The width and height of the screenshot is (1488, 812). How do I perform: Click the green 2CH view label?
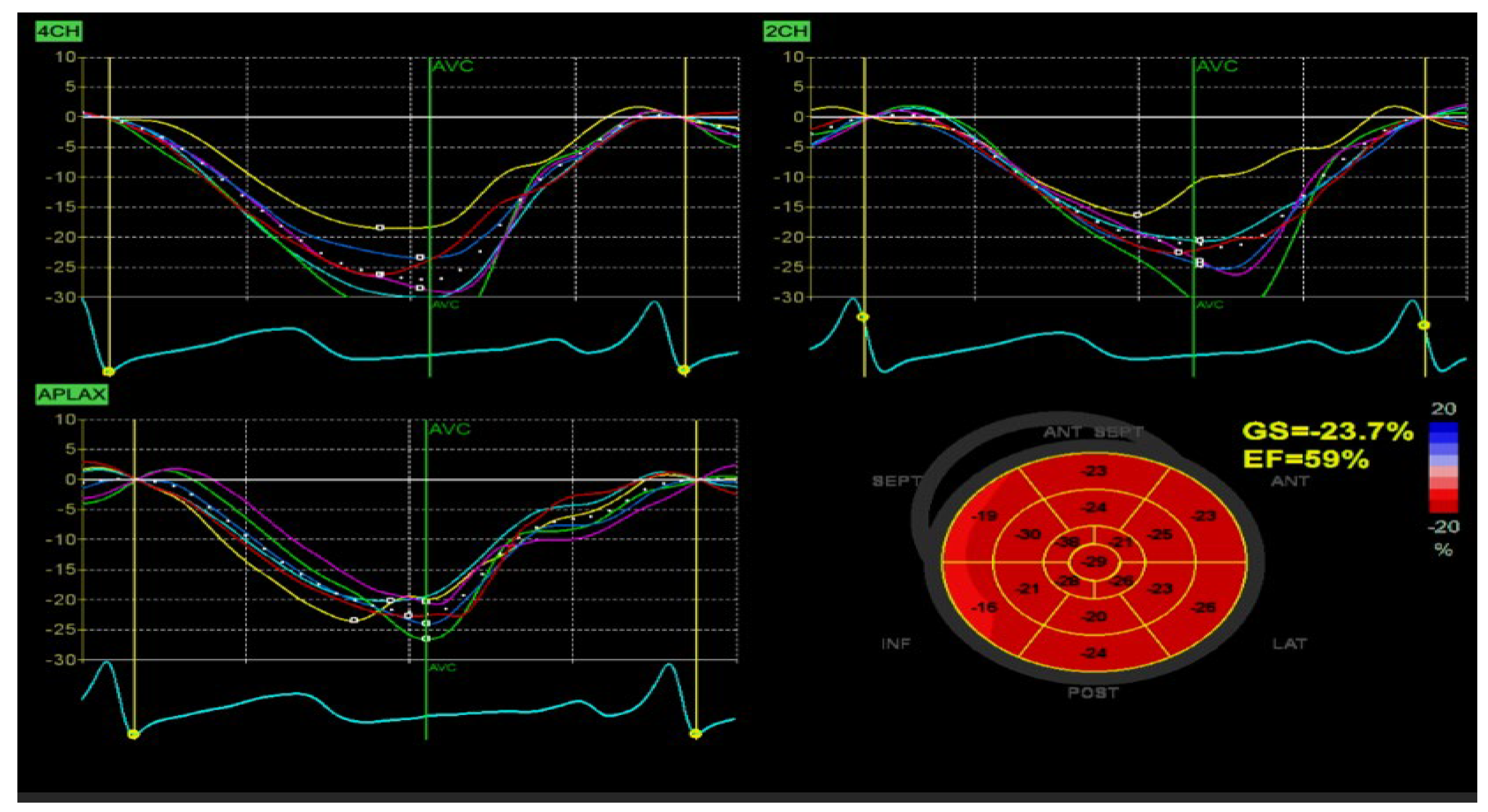click(786, 31)
